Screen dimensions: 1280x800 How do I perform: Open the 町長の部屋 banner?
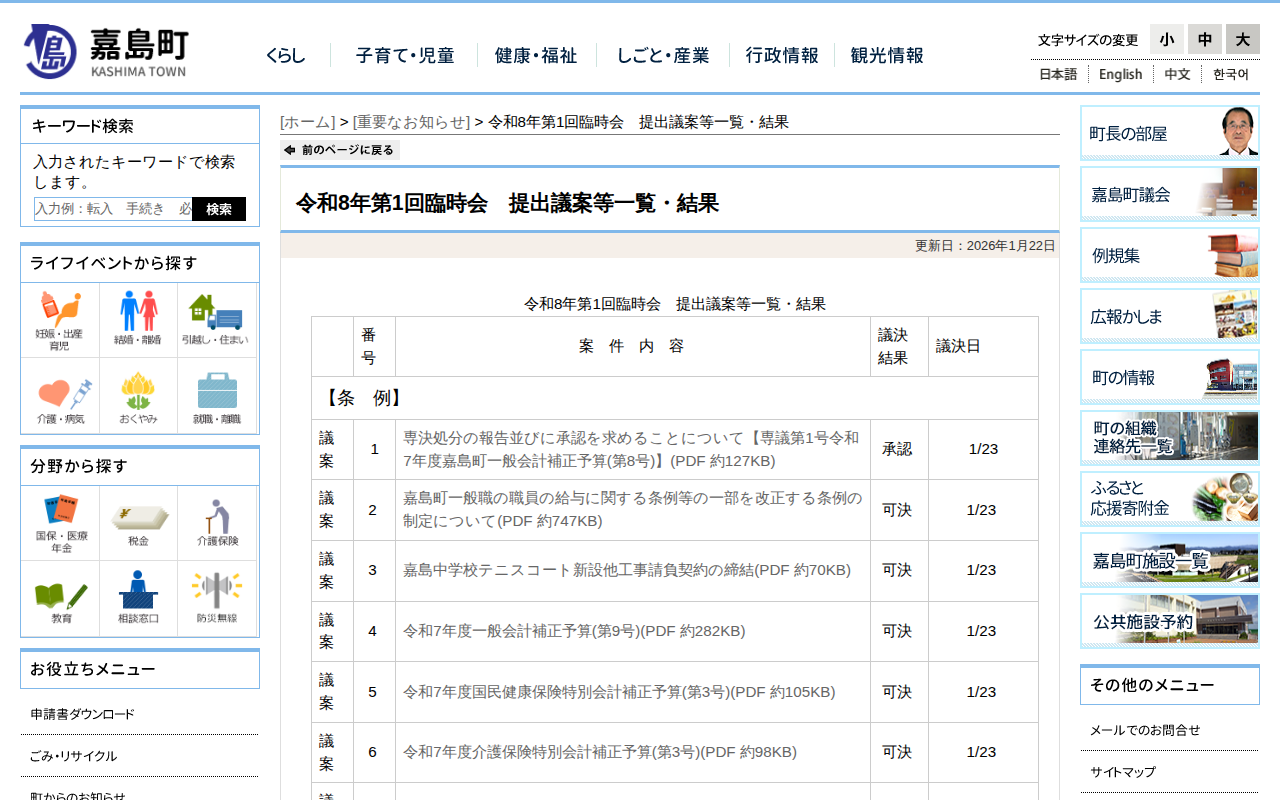click(x=1169, y=133)
